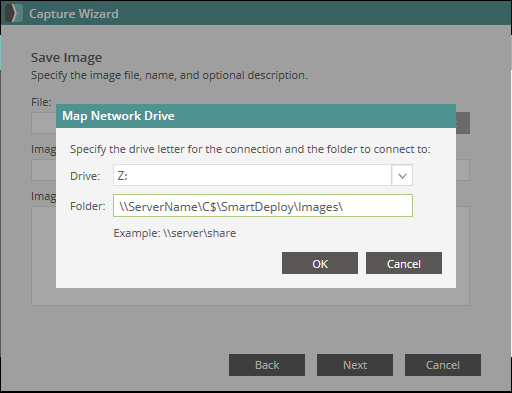
Task: Click the File: label in Capture Wizard
Action: (41, 102)
